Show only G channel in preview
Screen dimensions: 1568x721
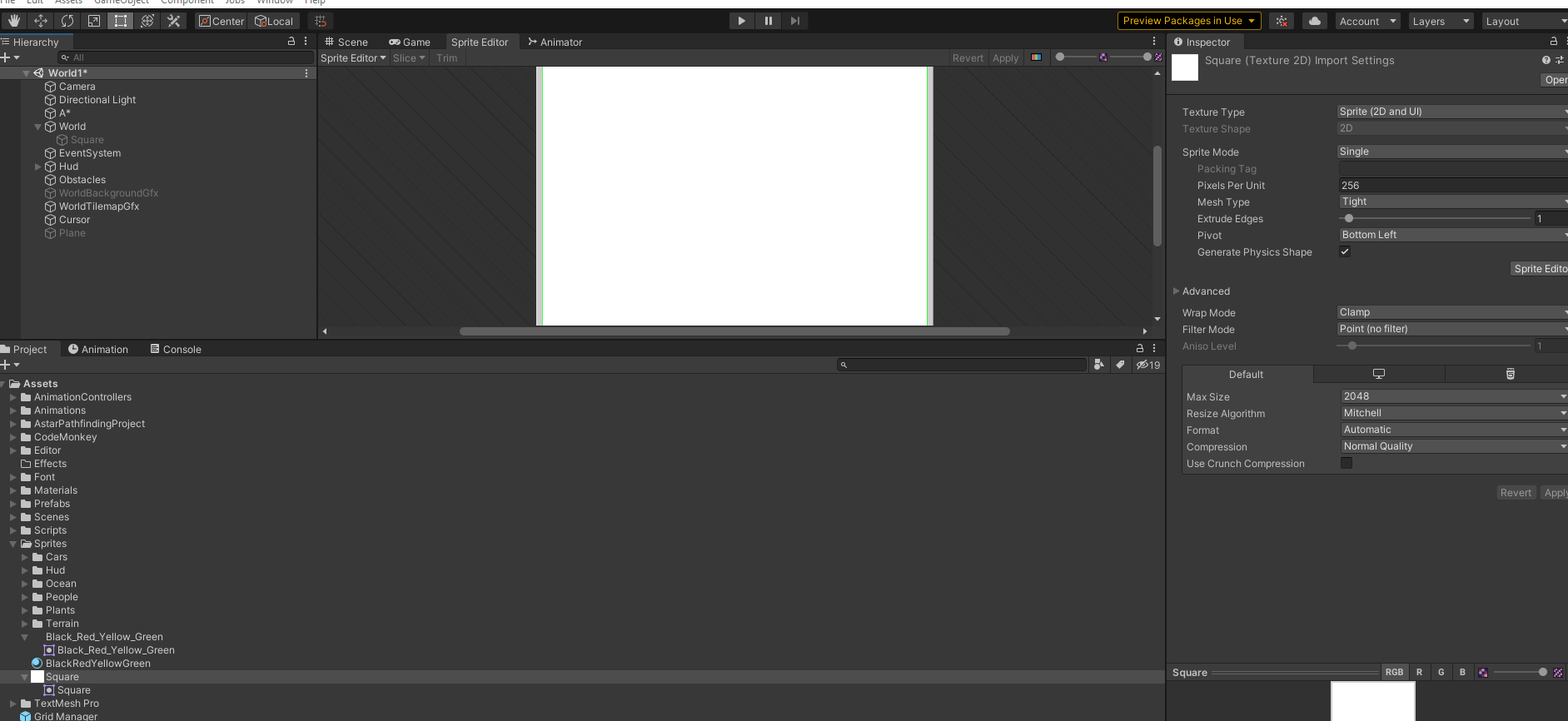click(1441, 672)
